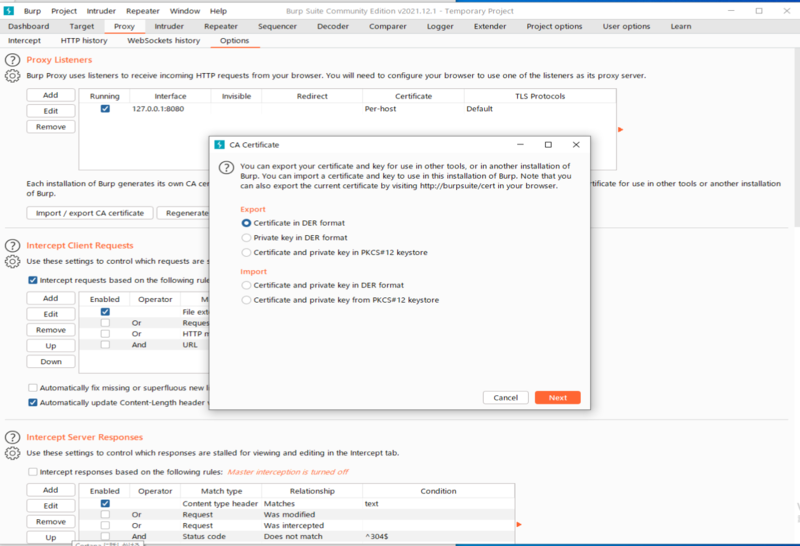
Task: Open Project options tab
Action: [554, 27]
